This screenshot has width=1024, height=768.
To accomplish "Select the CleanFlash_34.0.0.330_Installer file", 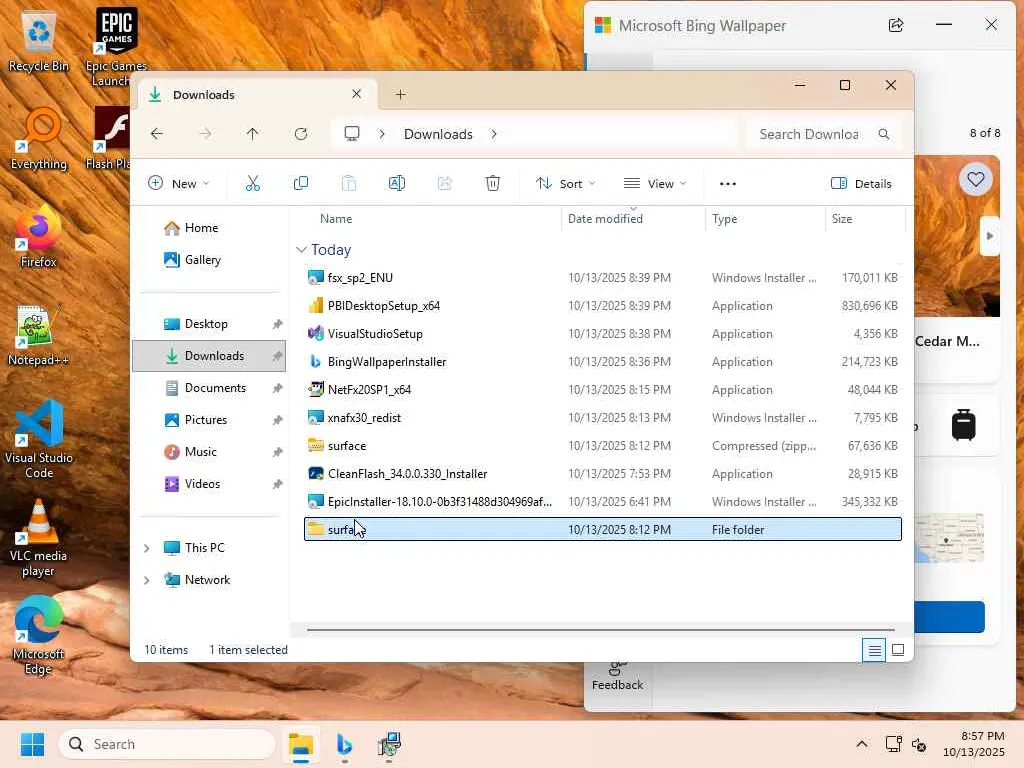I will pos(602,473).
